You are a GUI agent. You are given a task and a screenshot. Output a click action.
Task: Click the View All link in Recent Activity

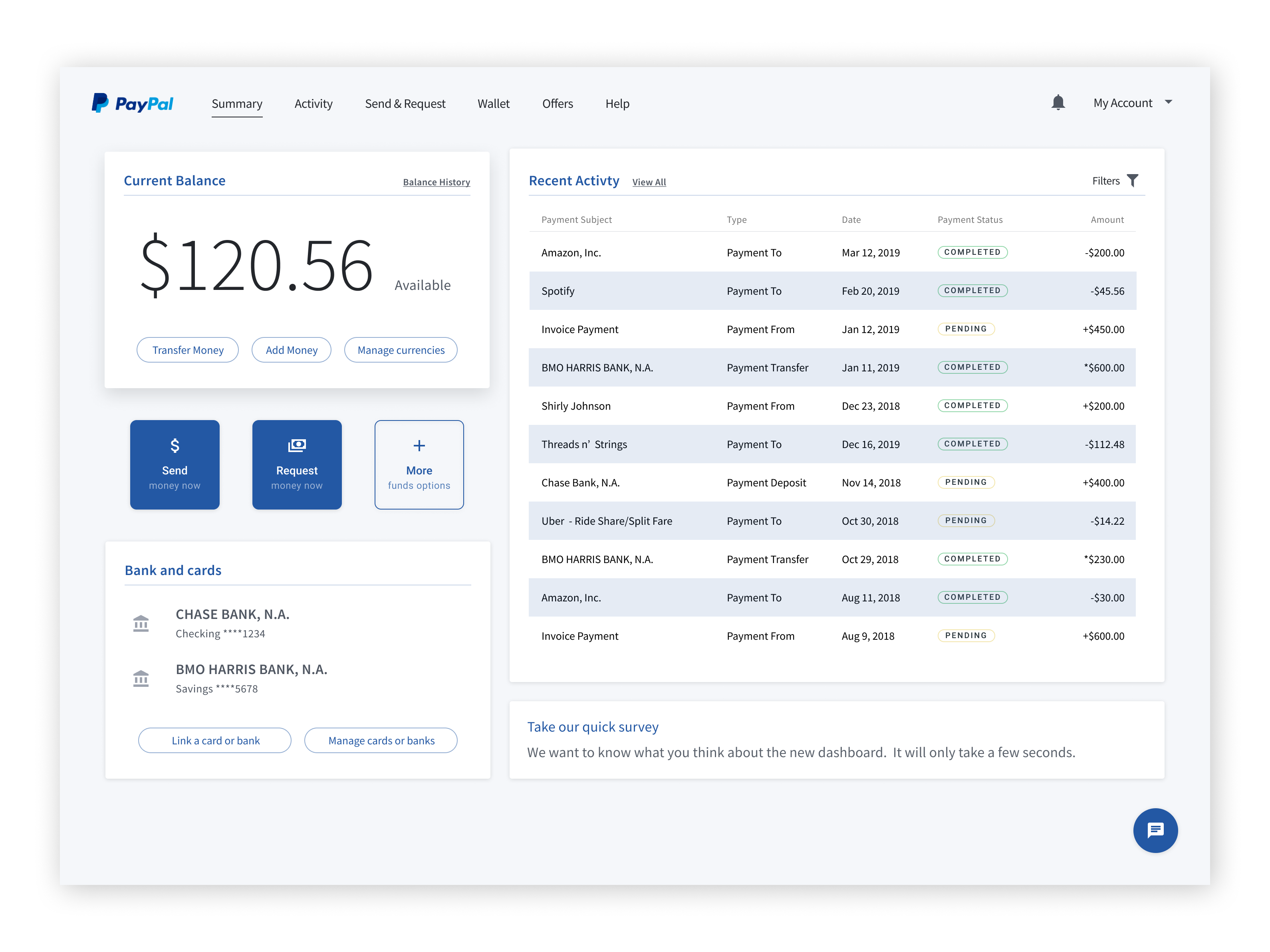649,182
